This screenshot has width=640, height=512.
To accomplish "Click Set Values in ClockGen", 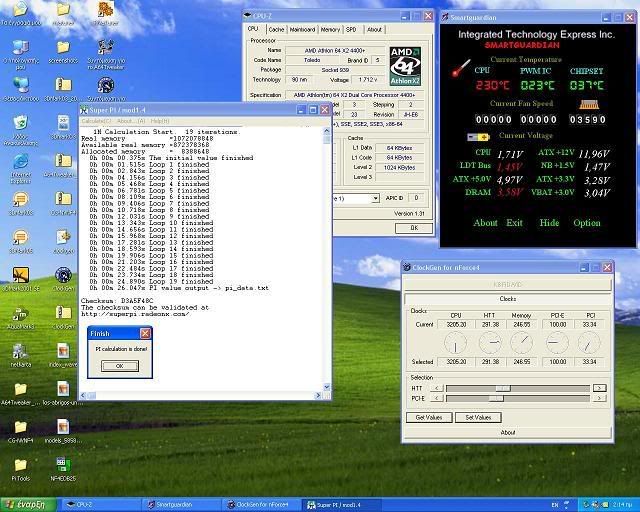I will 478,417.
